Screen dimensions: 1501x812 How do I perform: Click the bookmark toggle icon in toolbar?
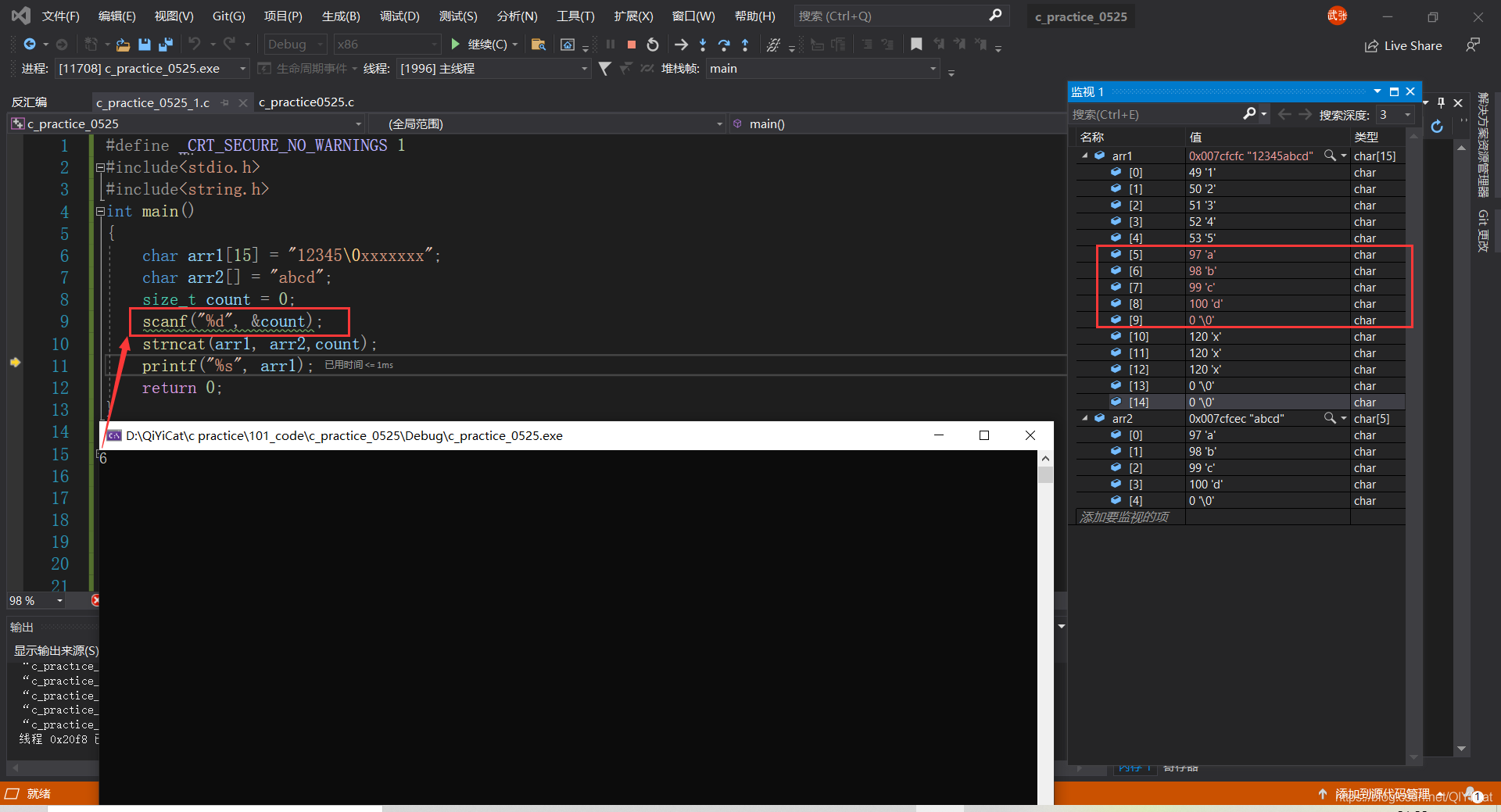coord(916,45)
